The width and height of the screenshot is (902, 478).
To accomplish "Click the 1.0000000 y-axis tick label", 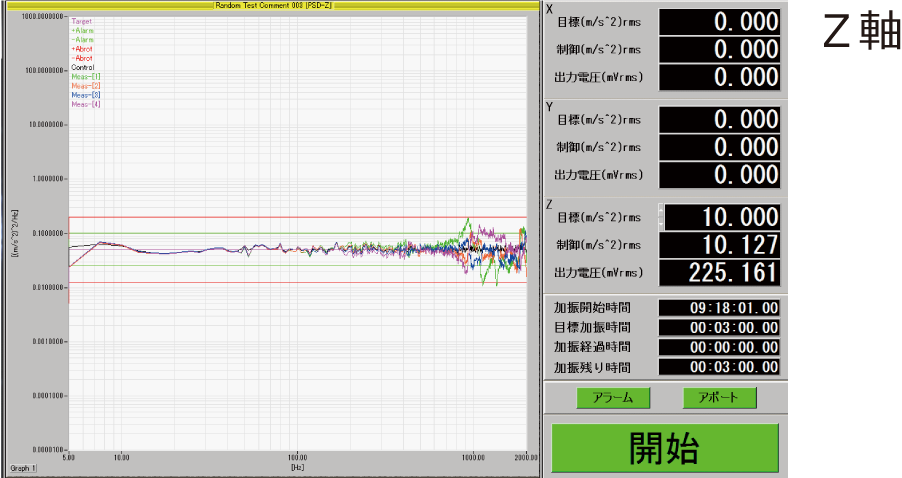I will [48, 178].
